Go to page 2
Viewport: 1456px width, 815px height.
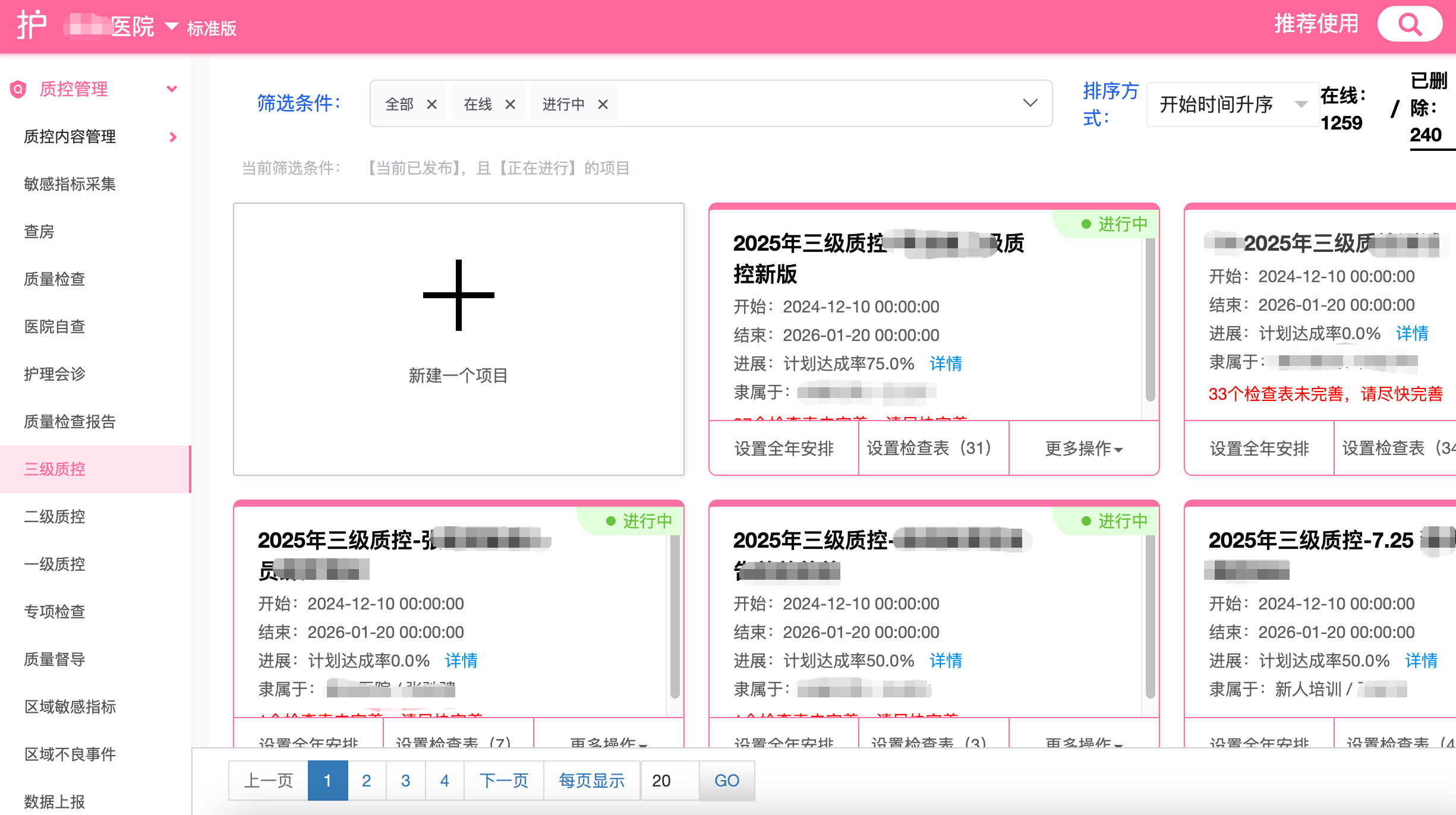pos(367,781)
